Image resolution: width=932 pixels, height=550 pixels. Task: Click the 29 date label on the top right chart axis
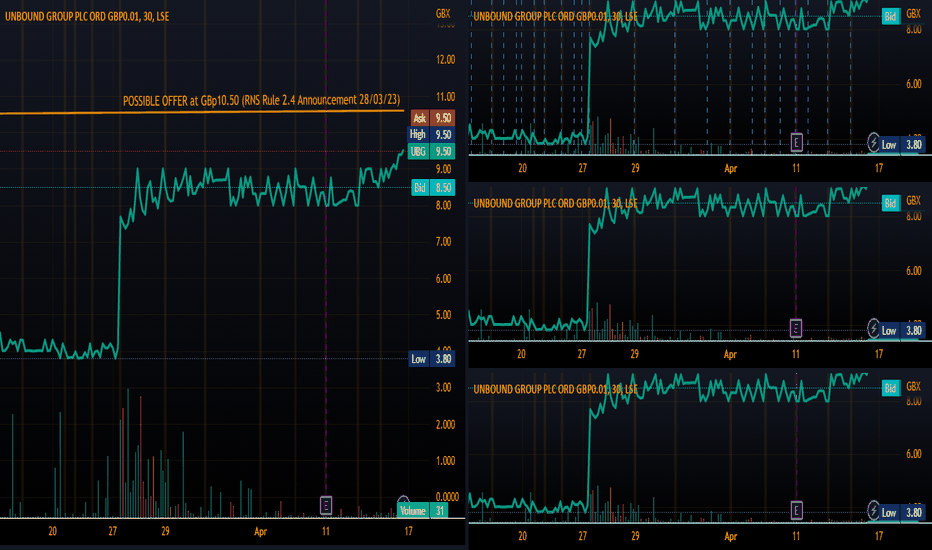click(635, 168)
